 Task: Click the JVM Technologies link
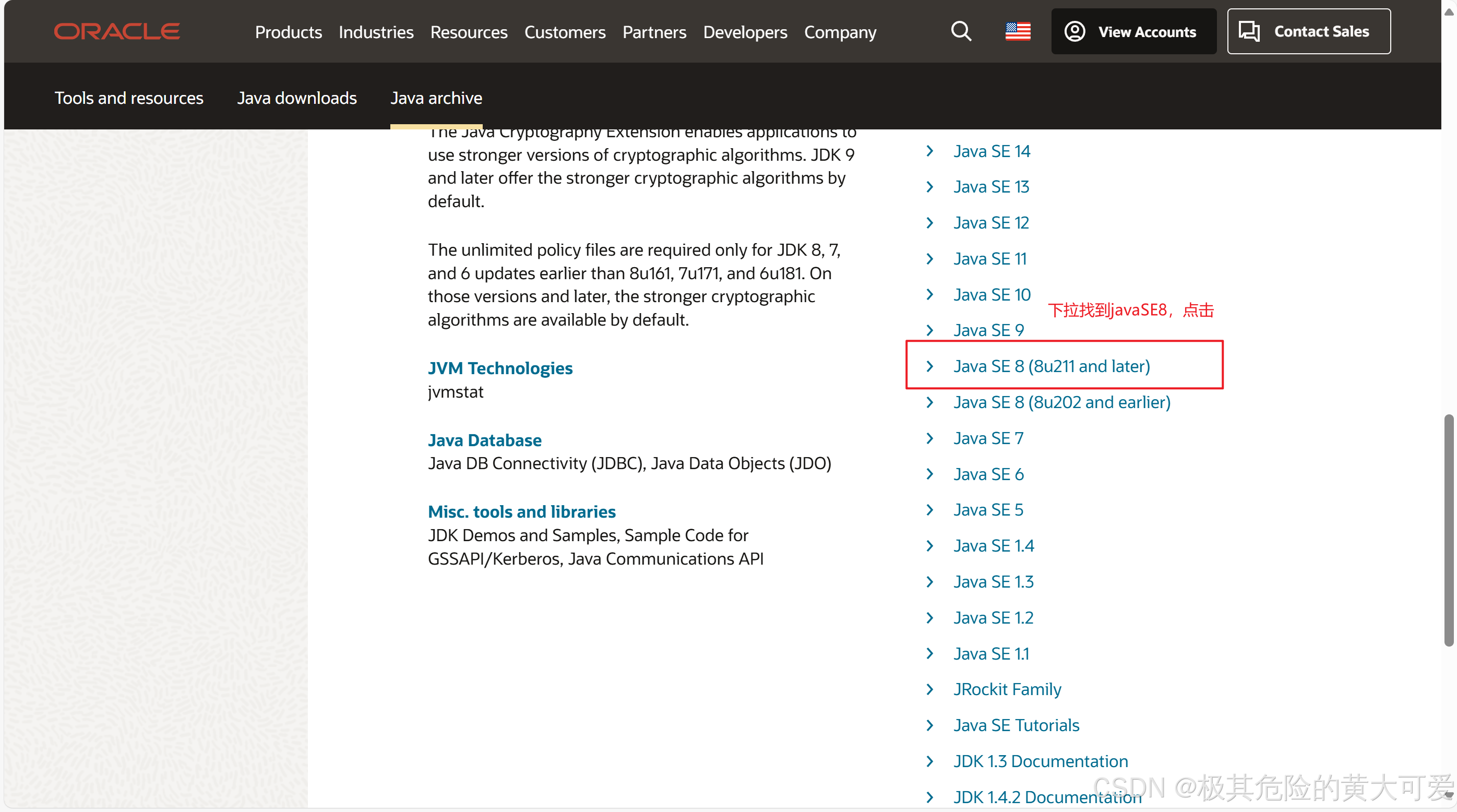tap(500, 367)
